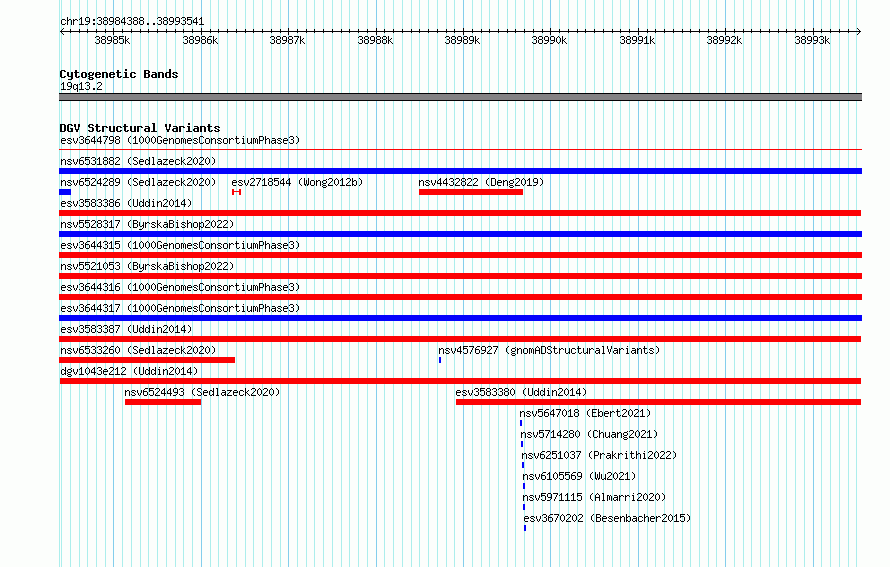Click the blue tick under nsv4576927
Image resolution: width=890 pixels, height=567 pixels.
440,360
